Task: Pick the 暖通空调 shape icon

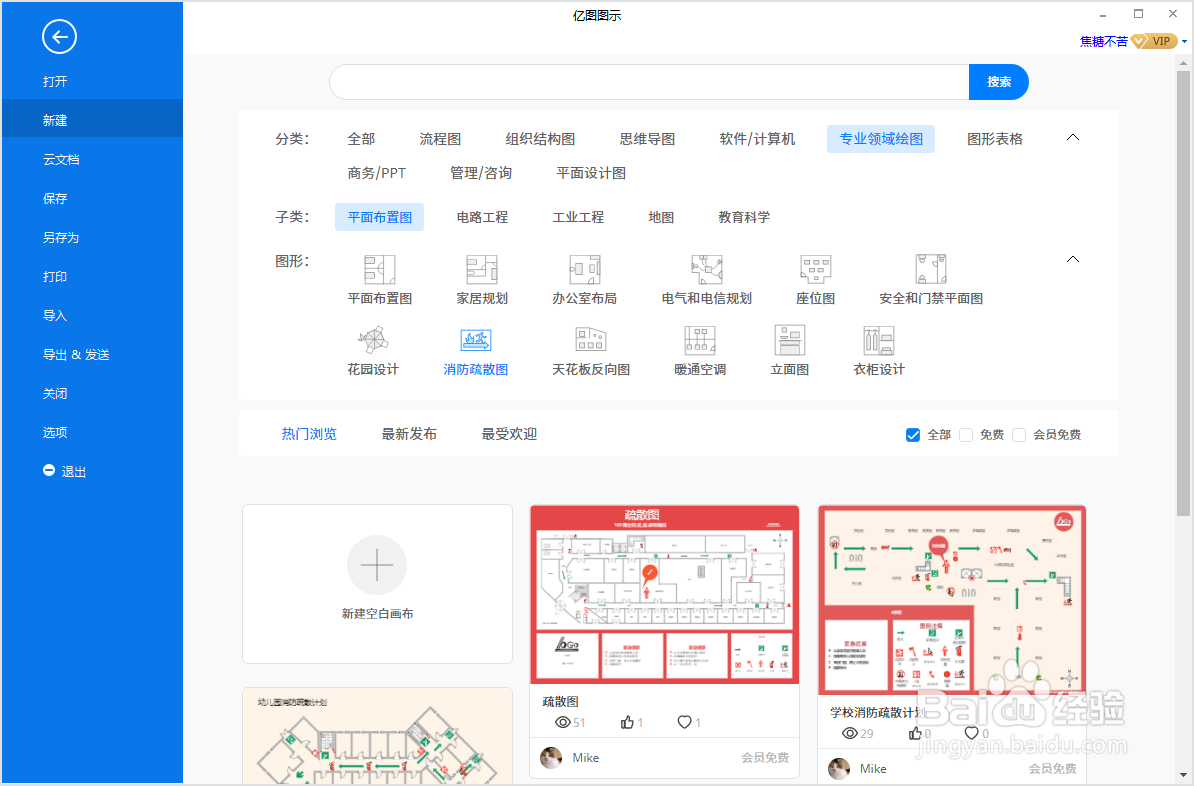Action: (x=700, y=340)
